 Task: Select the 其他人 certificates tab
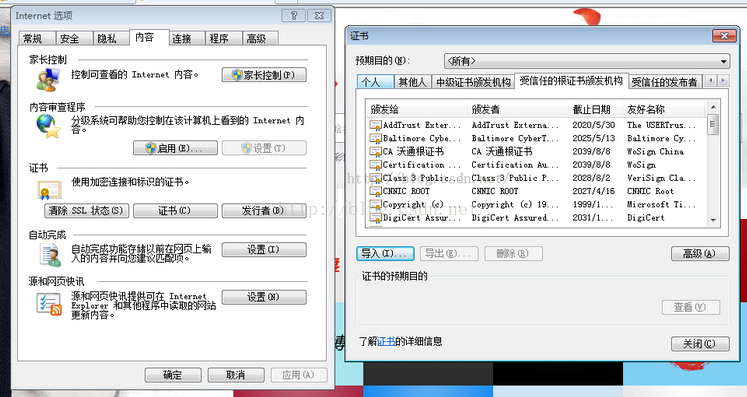[413, 82]
